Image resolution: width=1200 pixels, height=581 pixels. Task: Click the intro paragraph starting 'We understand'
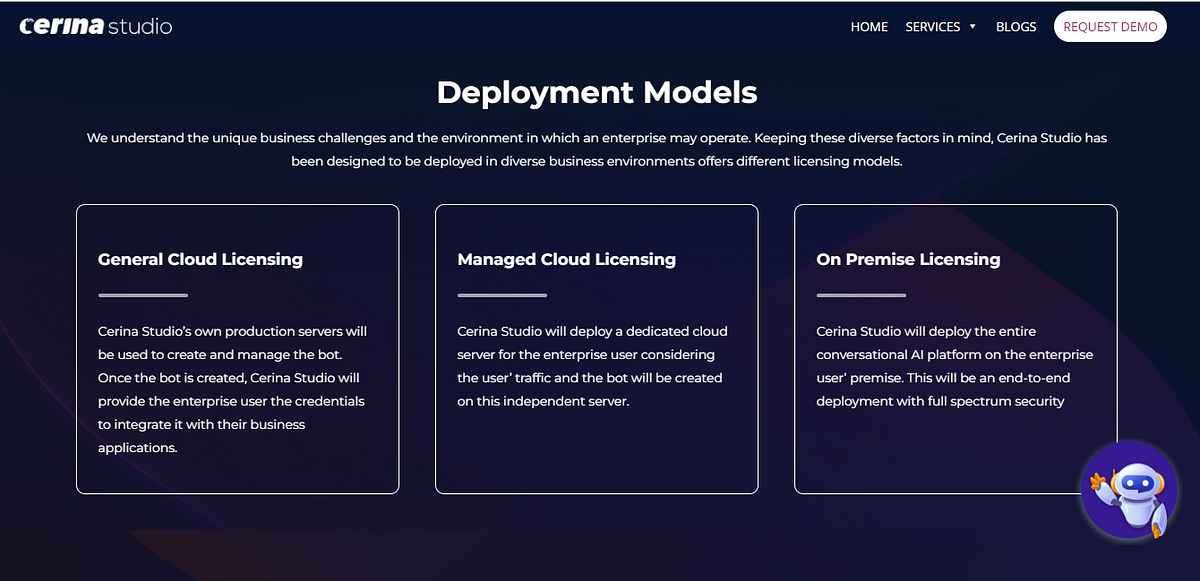coord(597,149)
